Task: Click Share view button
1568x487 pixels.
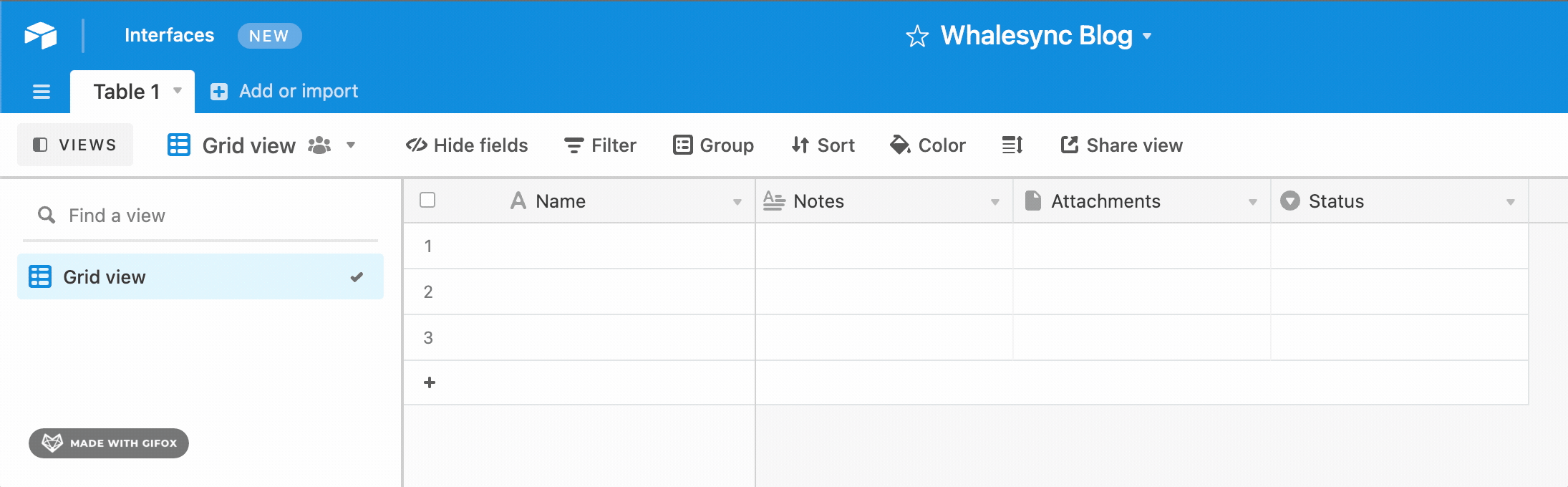Action: tap(1121, 145)
